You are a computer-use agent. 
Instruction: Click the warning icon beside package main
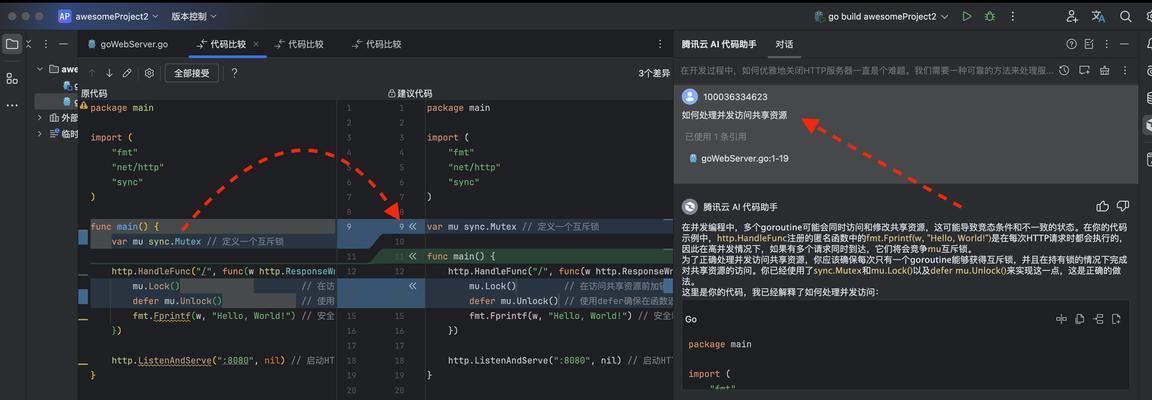click(84, 107)
